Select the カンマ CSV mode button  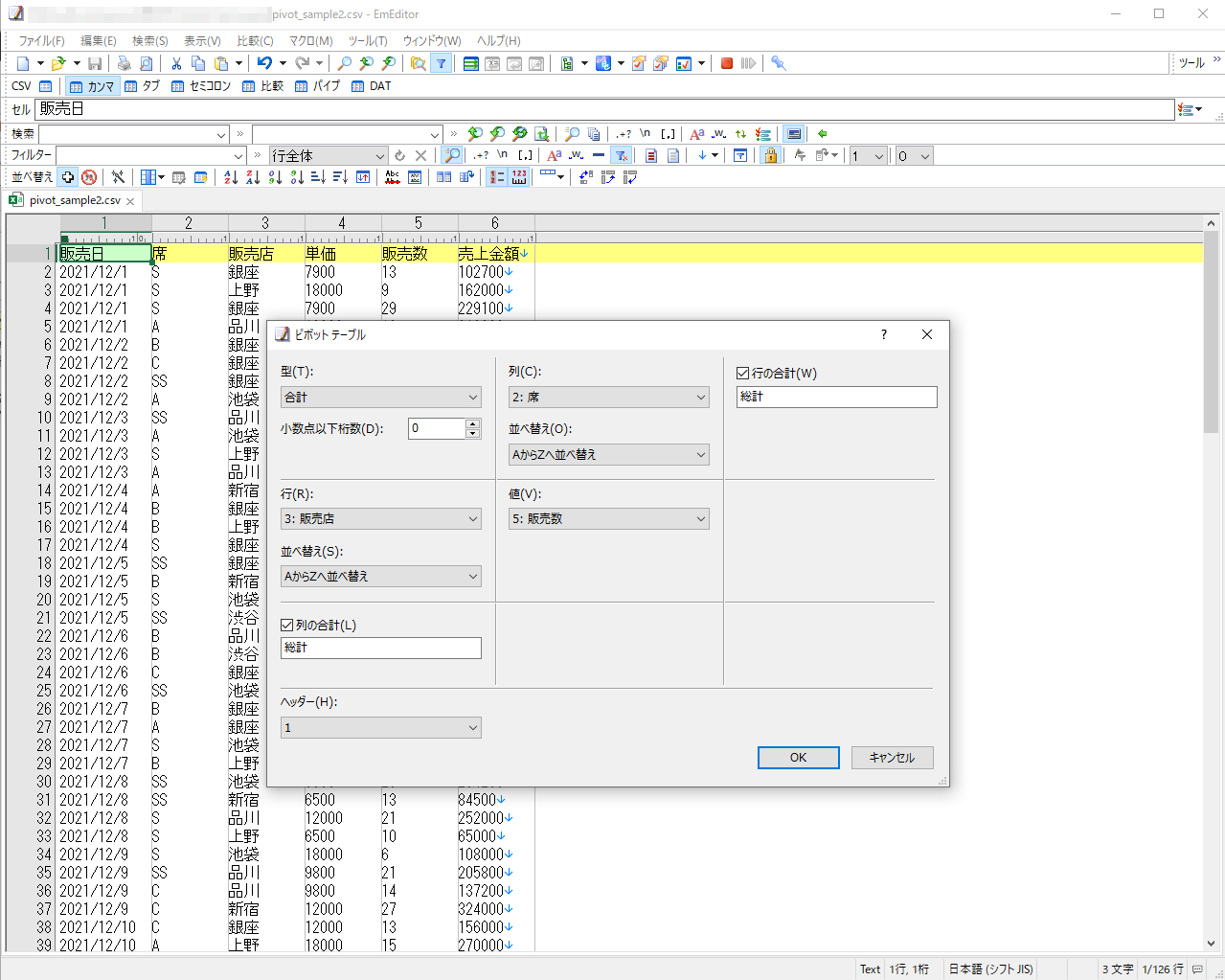point(92,86)
